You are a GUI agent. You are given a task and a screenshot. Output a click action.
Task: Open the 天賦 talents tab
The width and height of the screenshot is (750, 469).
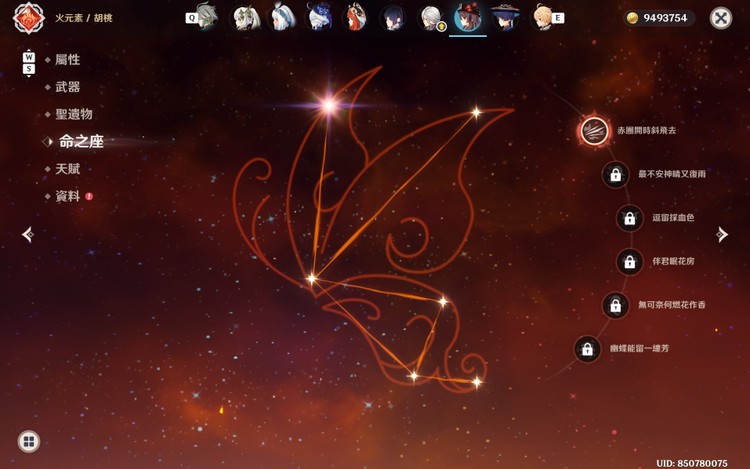67,169
